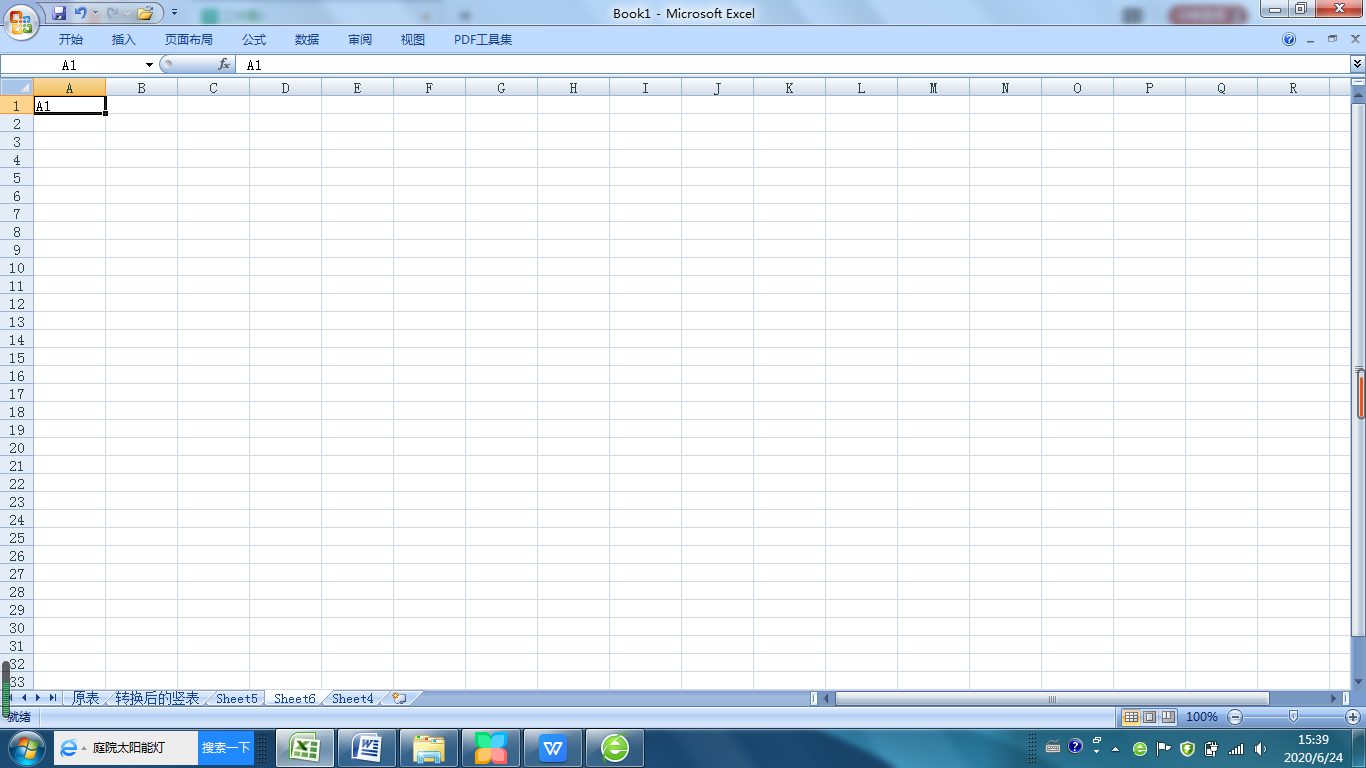Show previous sheet tab arrow
Screen dimensions: 1366x768
click(25, 698)
